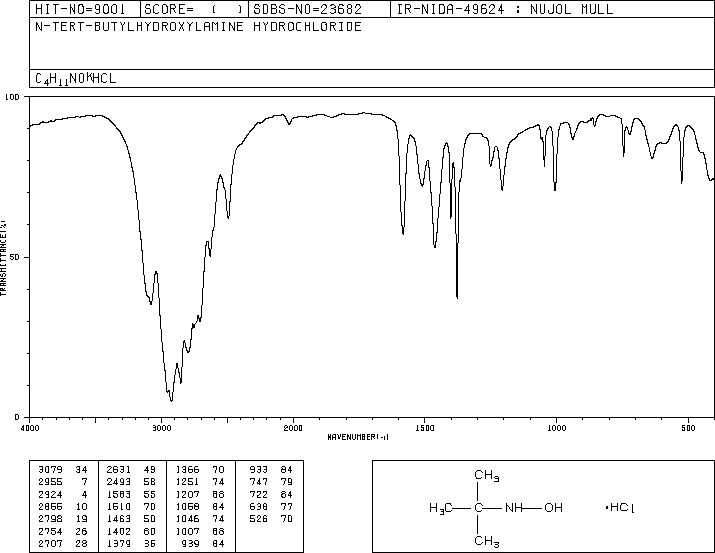715x553 pixels.
Task: Click the 1500 tick label on the x-axis
Action: point(424,428)
